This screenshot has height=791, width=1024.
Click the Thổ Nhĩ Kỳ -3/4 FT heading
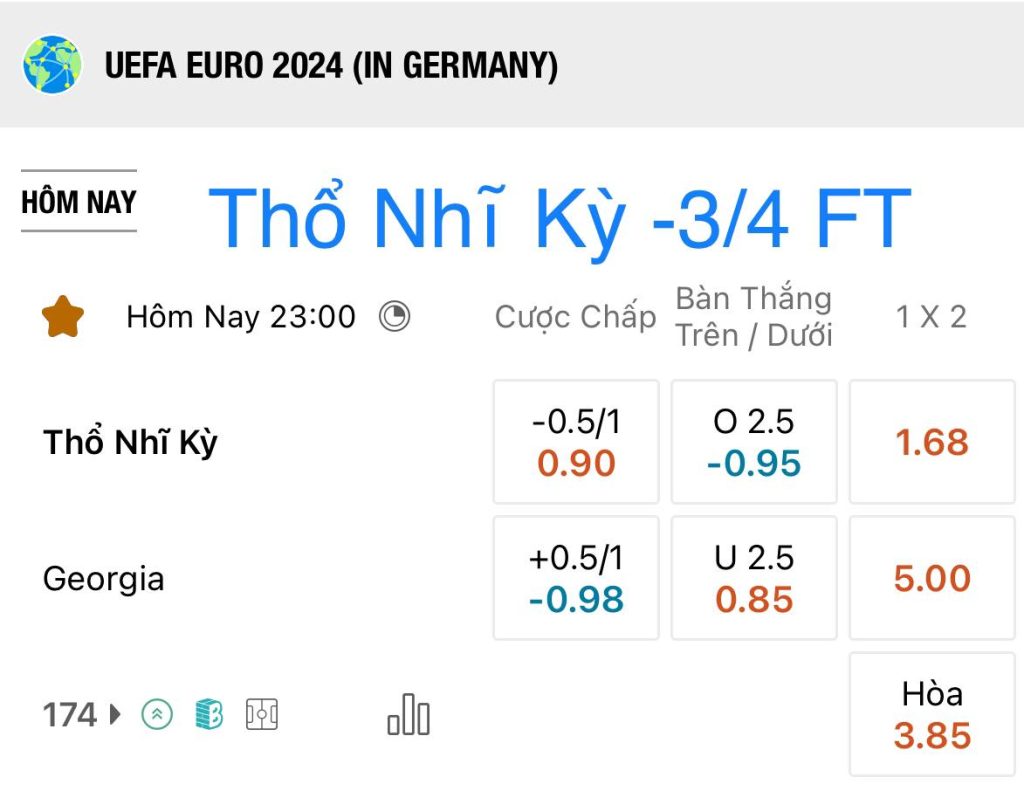[x=560, y=219]
